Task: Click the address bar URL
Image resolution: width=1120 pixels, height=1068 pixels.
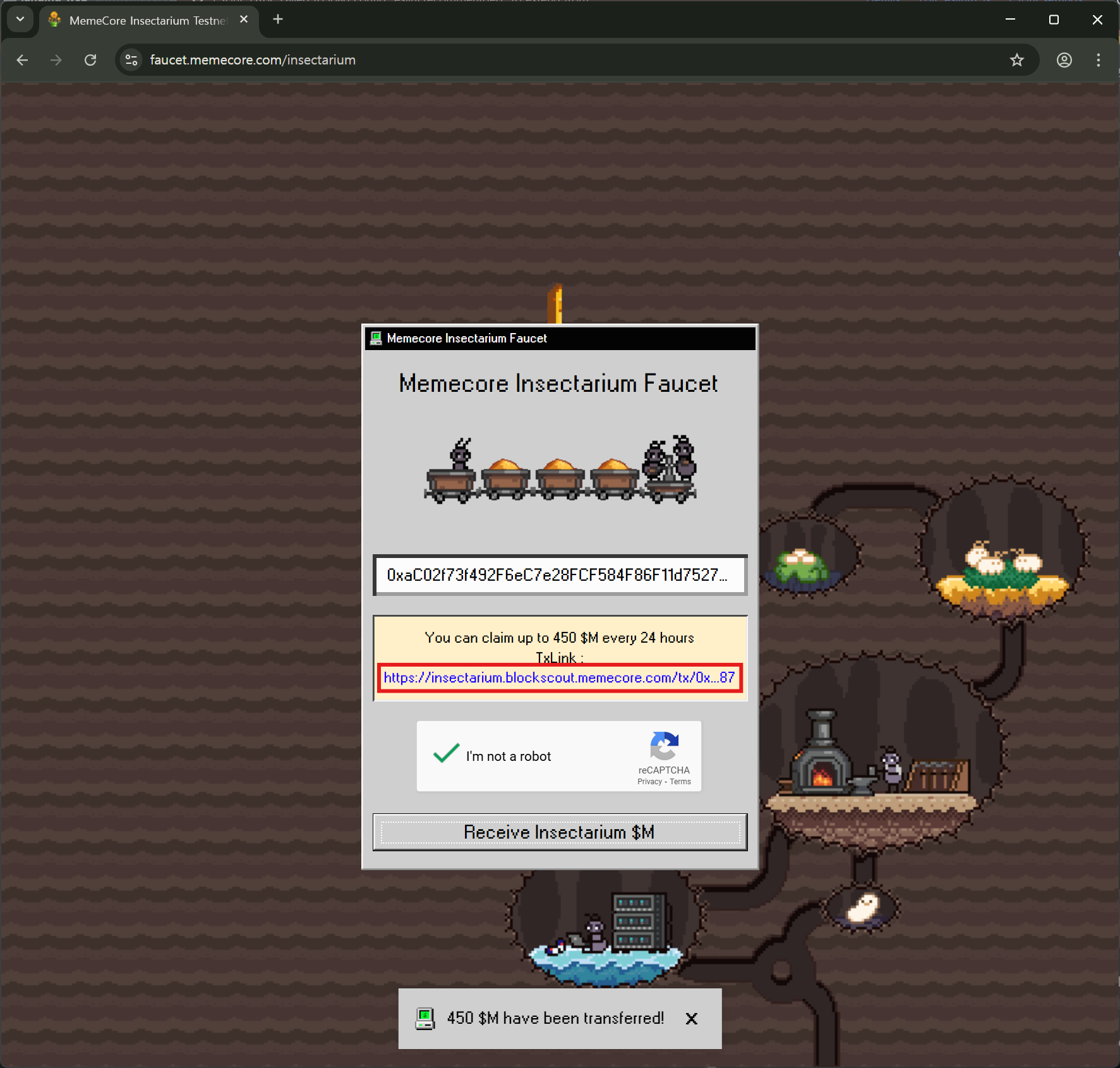Action: click(253, 60)
